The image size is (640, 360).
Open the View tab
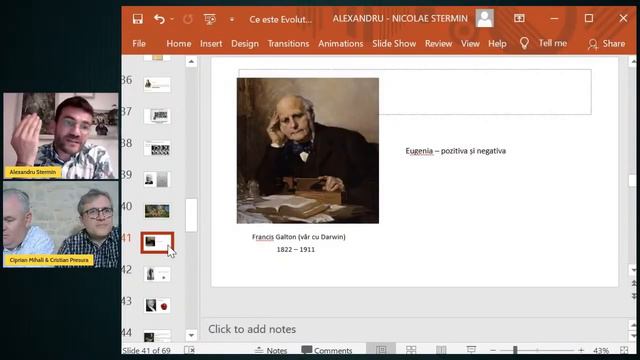click(x=470, y=43)
